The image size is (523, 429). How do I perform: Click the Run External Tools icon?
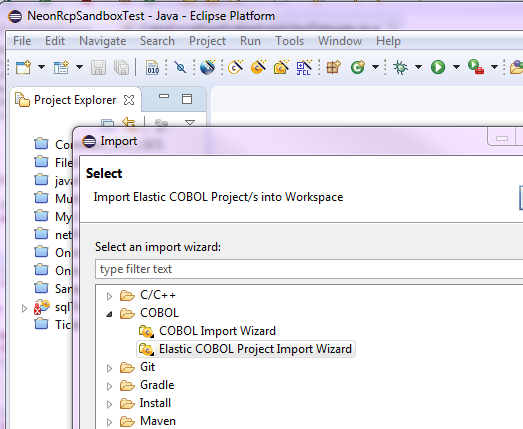(476, 67)
